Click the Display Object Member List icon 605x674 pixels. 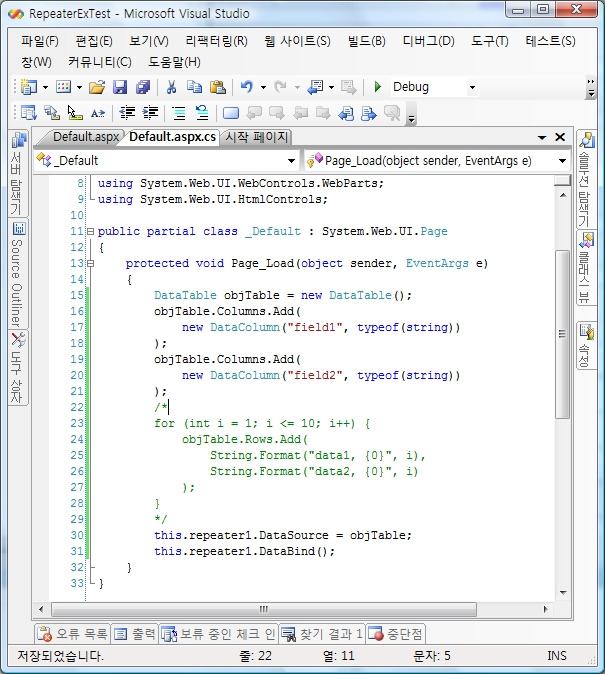(29, 113)
